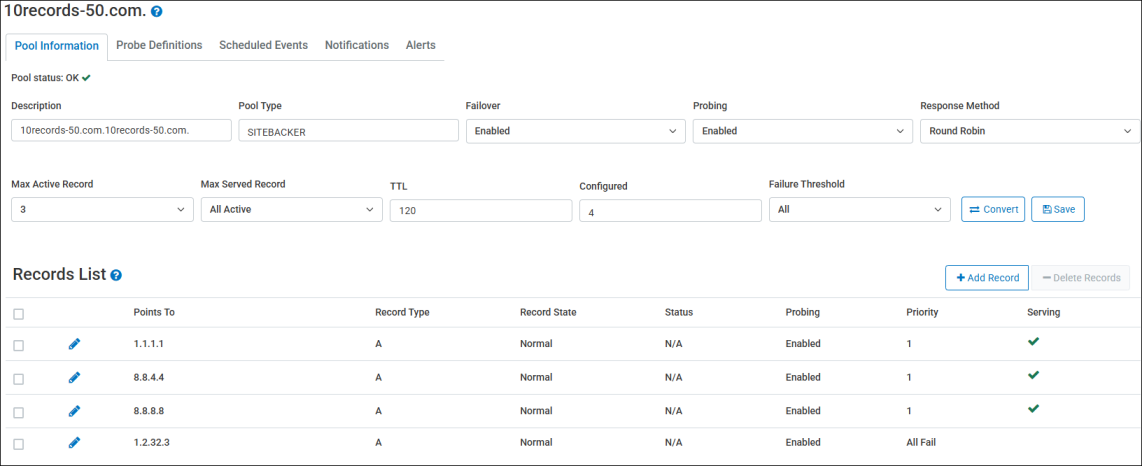Click into the TTL input field

pos(480,211)
